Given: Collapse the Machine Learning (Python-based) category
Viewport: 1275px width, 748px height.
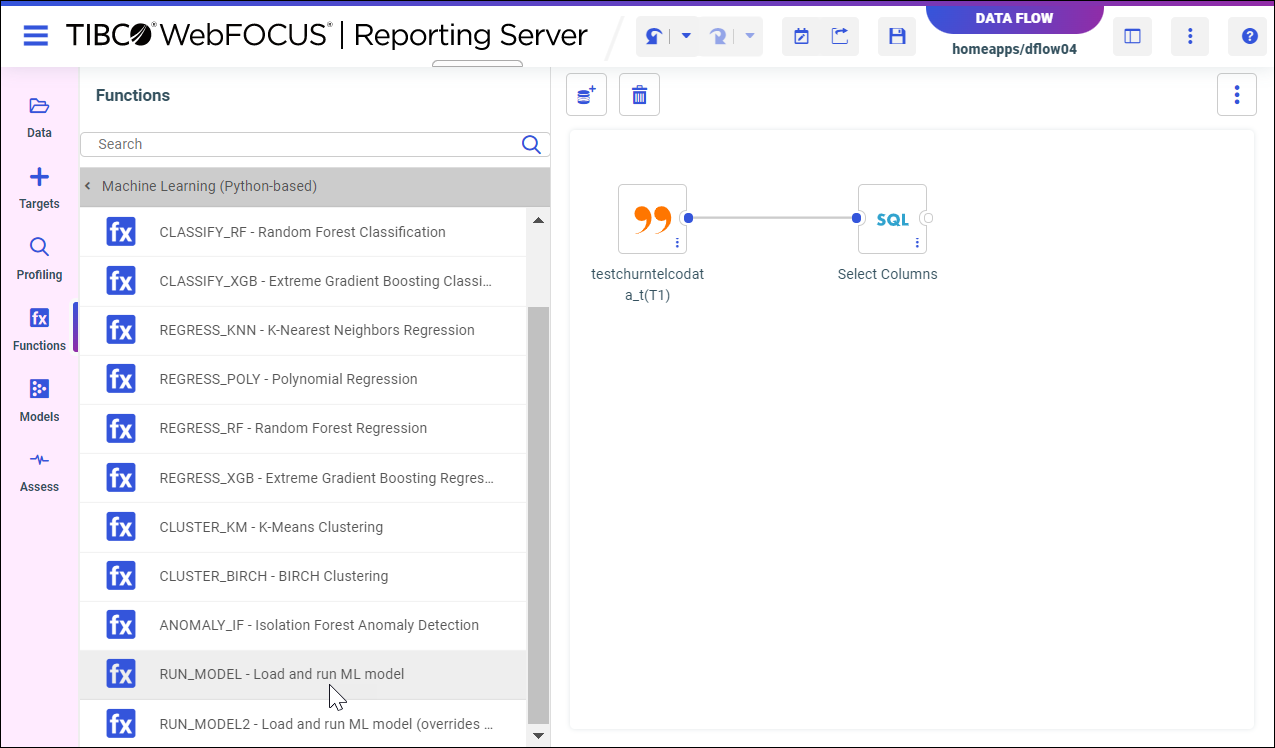Looking at the screenshot, I should coord(88,186).
